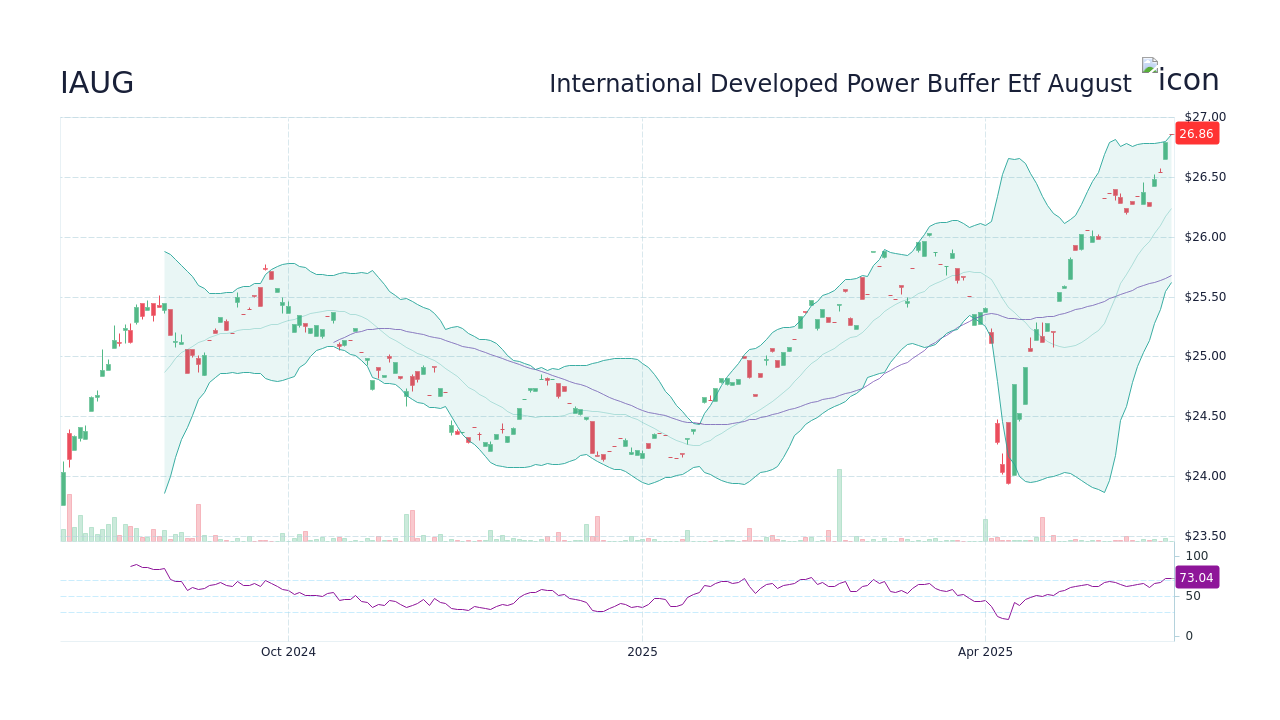Click the tallest green volume bar

[839, 505]
